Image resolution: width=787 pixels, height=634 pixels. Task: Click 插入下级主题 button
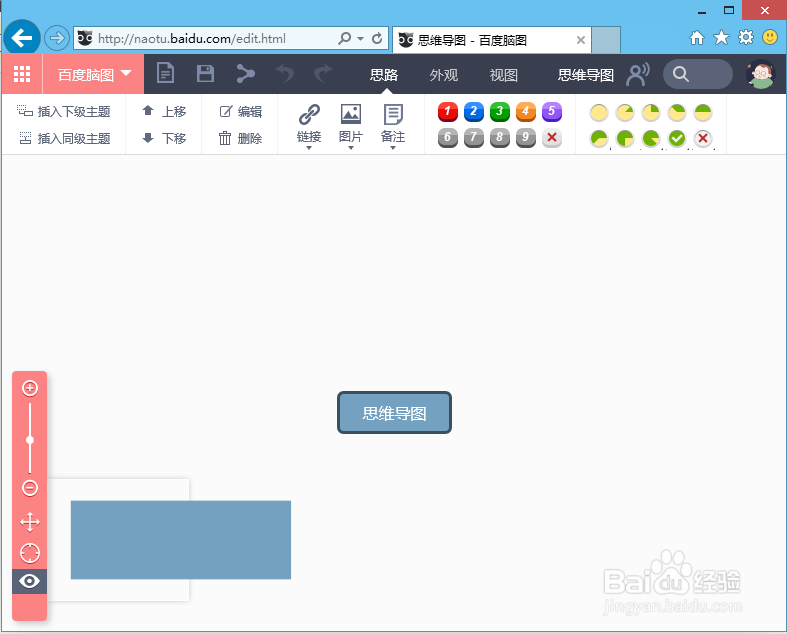click(64, 111)
